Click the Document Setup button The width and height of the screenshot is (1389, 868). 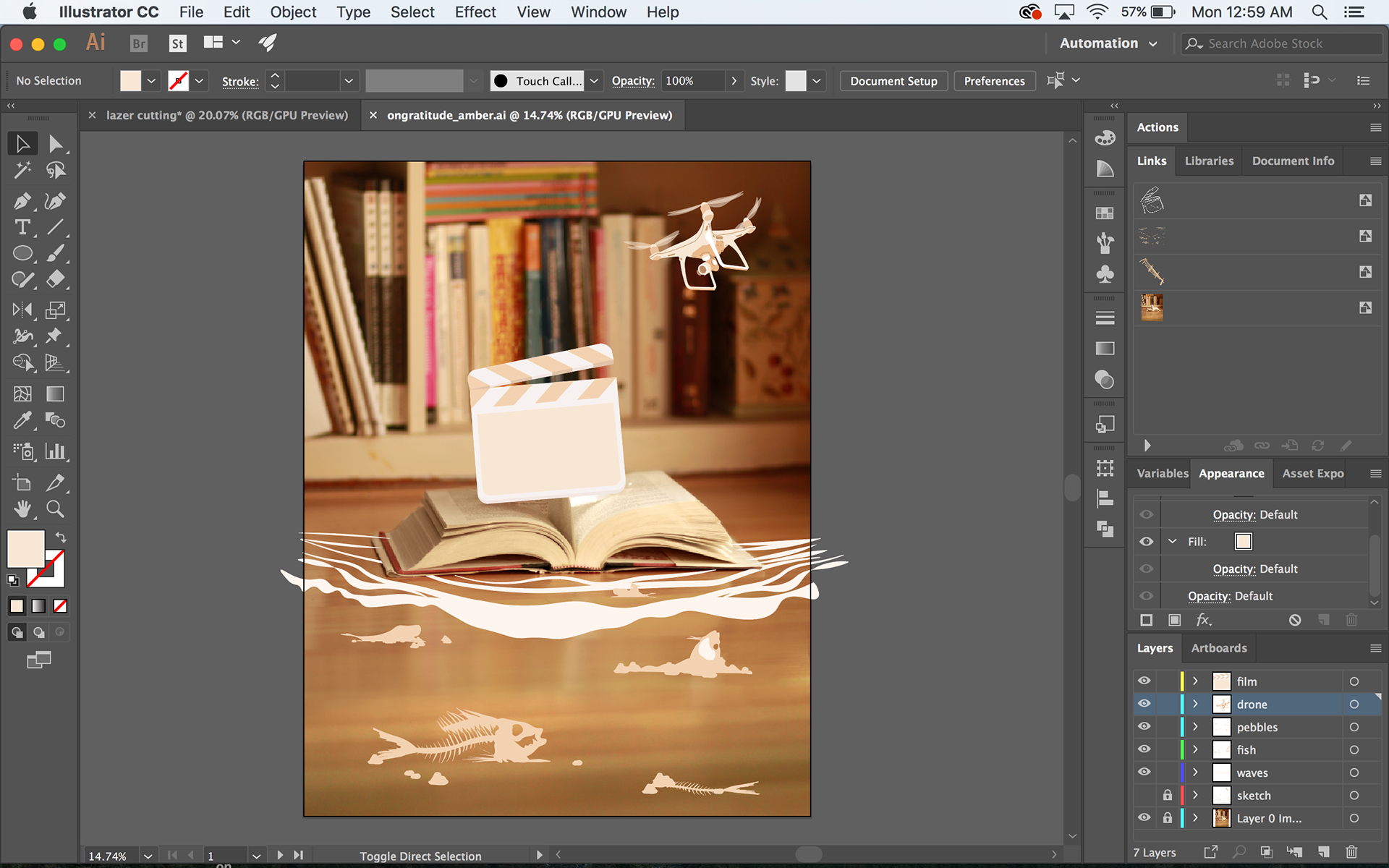click(893, 81)
